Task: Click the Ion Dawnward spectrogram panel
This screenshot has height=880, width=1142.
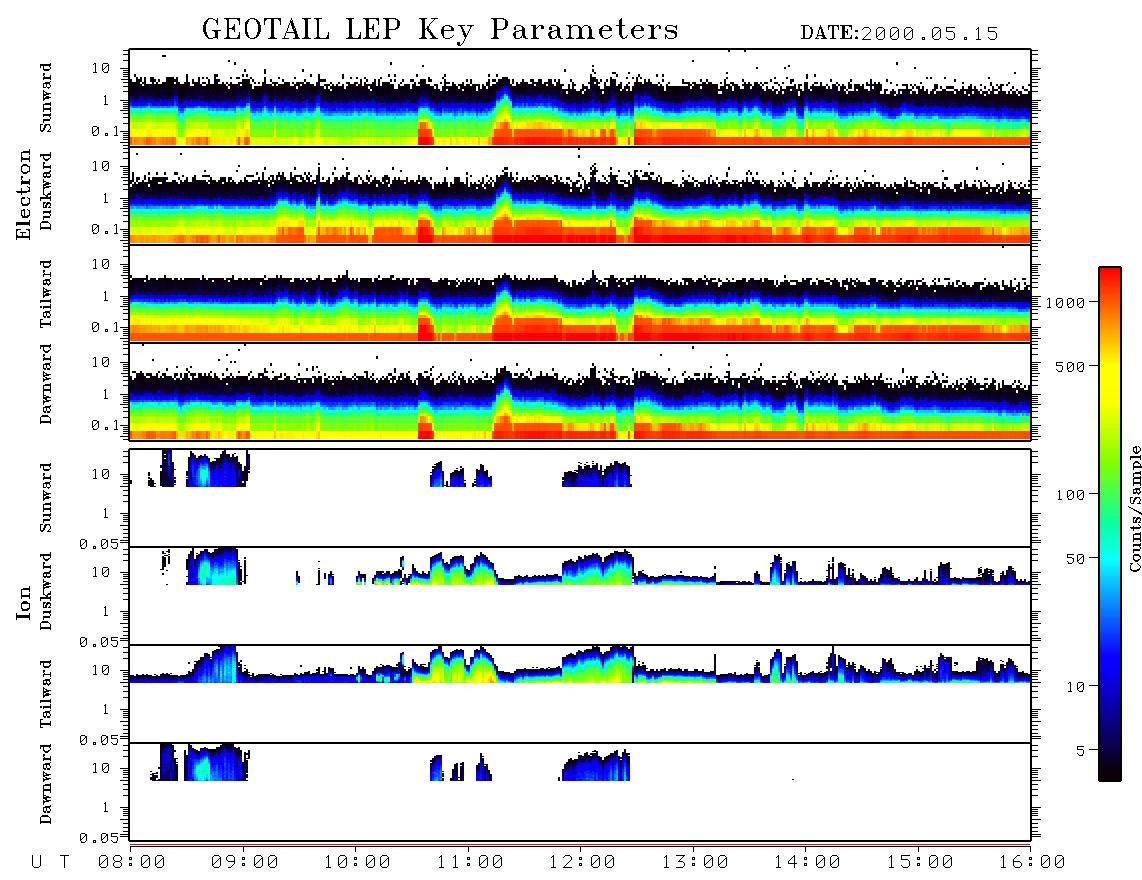Action: coord(580,792)
